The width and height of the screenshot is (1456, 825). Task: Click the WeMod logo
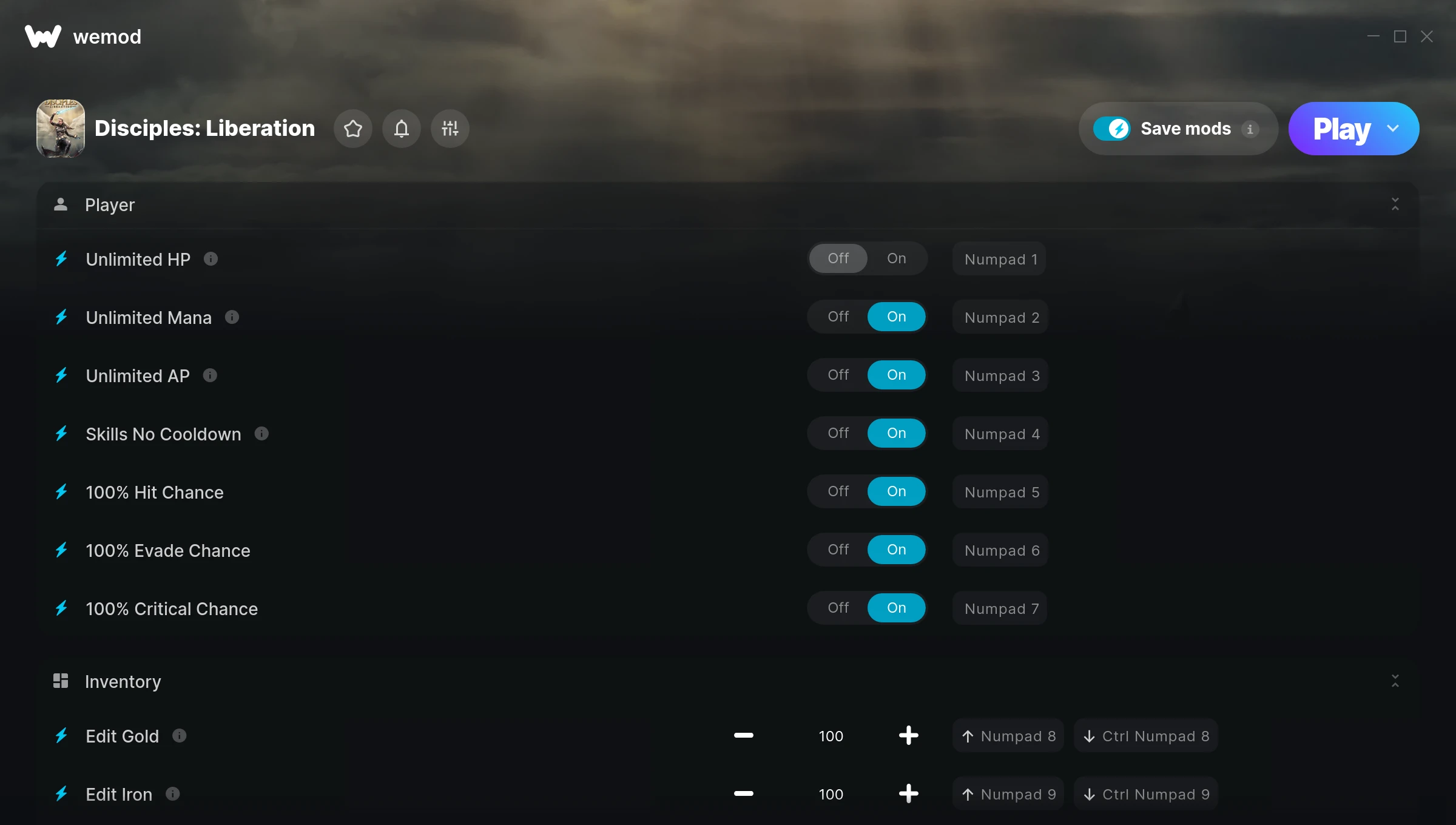(x=43, y=36)
